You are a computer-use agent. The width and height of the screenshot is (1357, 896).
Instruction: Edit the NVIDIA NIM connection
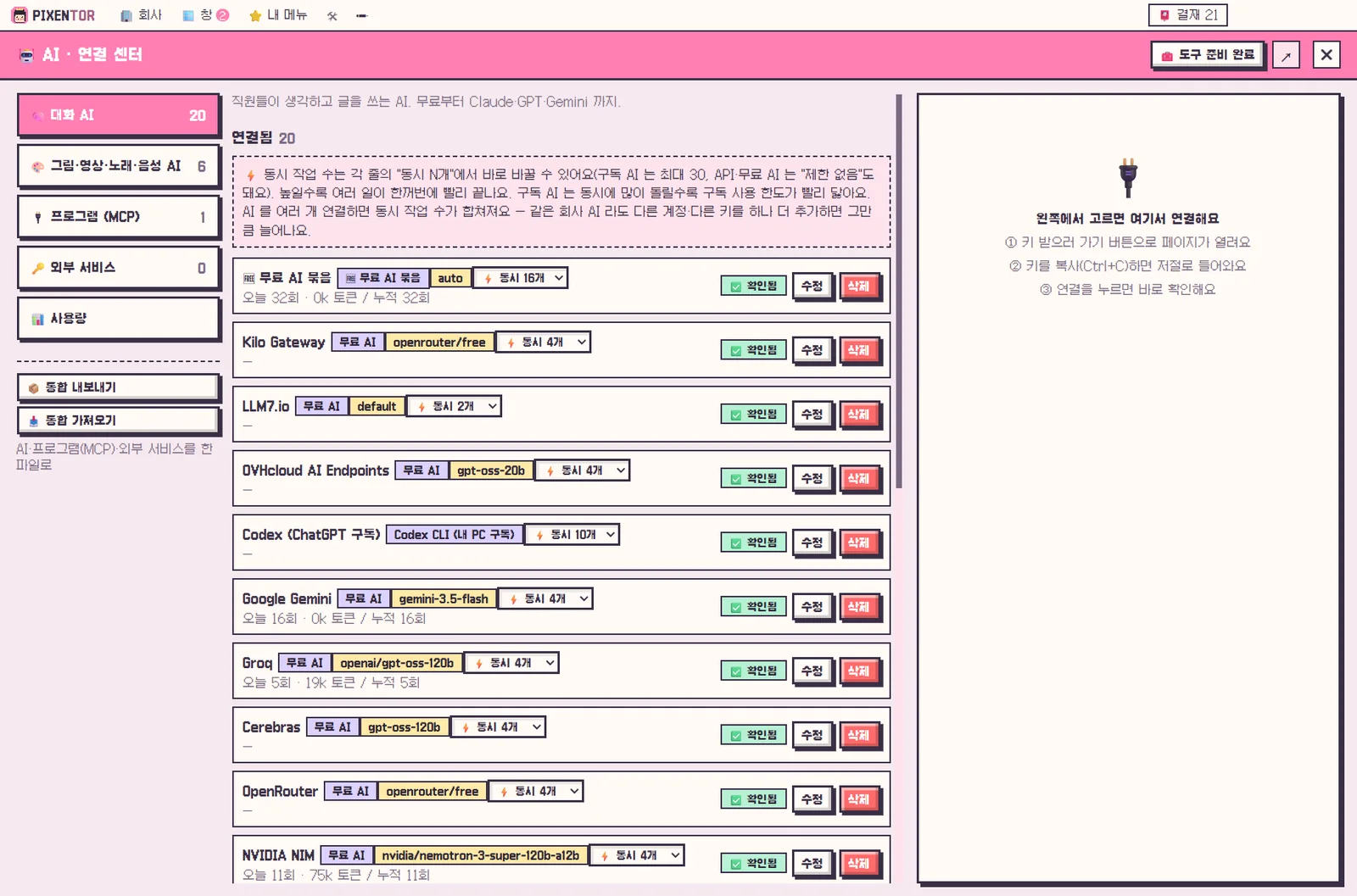tap(813, 864)
